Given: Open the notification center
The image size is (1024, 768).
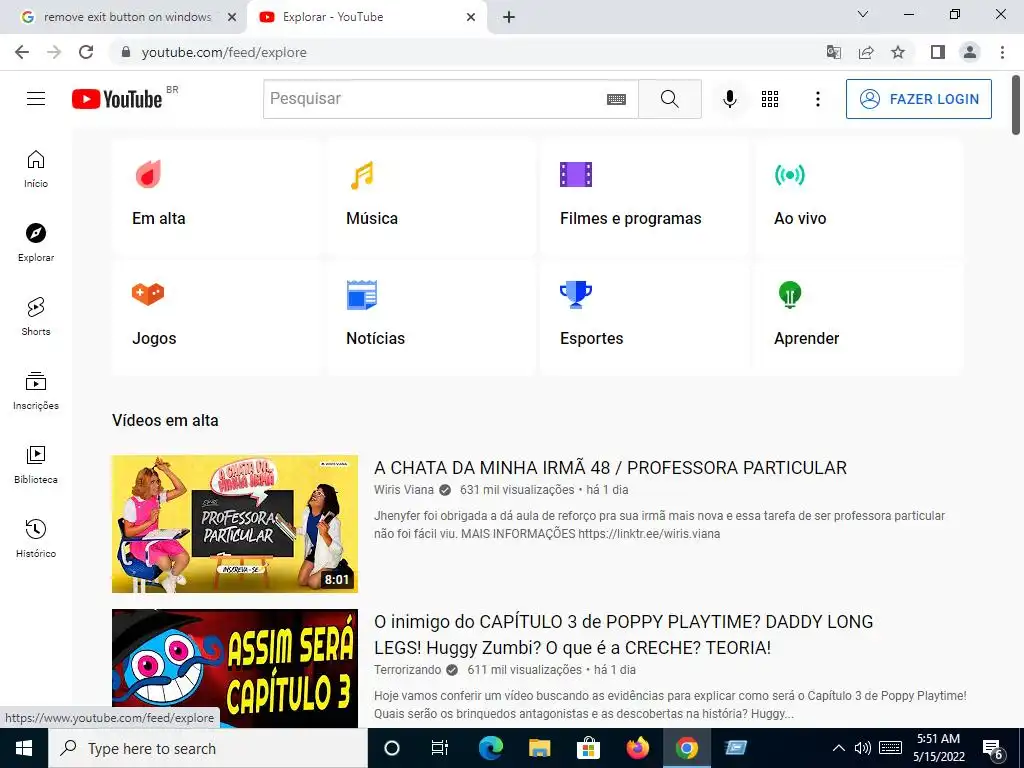Looking at the screenshot, I should coord(993,749).
